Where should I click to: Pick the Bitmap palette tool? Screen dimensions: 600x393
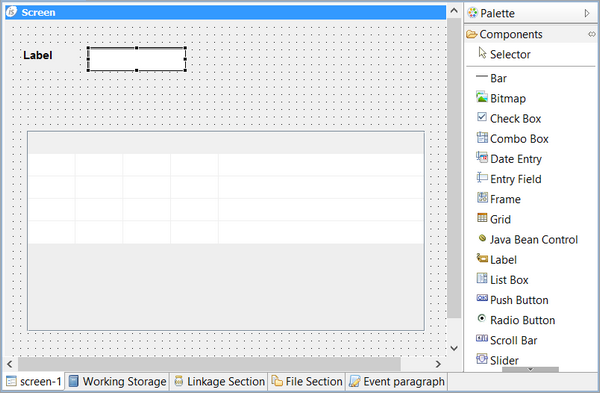pos(501,98)
